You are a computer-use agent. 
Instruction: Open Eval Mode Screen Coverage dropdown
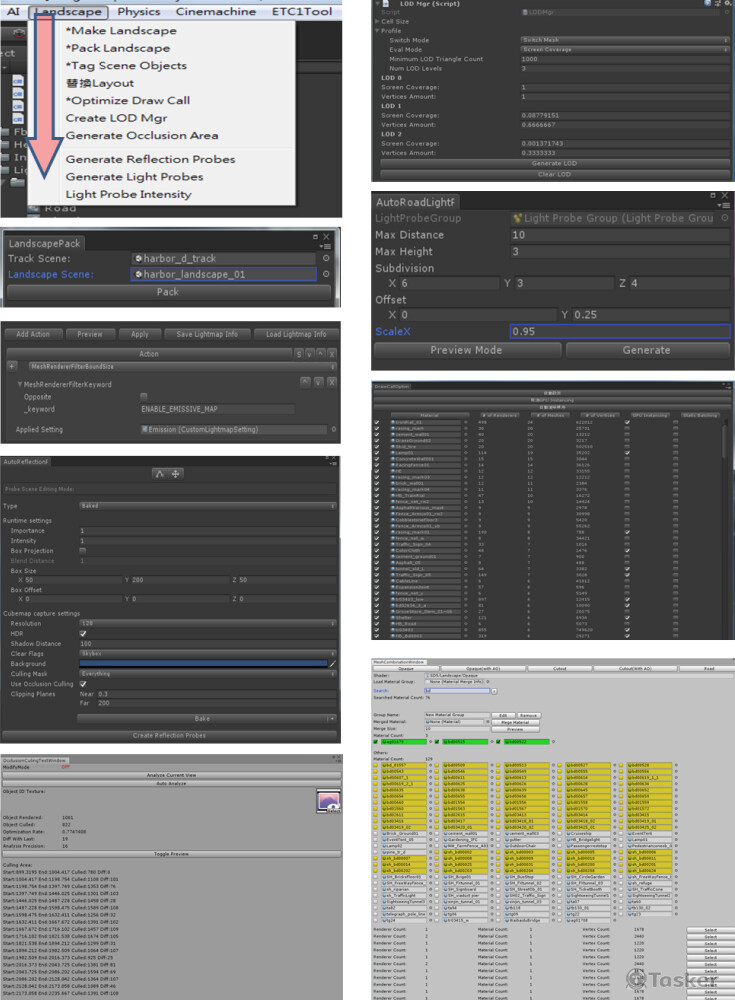625,49
